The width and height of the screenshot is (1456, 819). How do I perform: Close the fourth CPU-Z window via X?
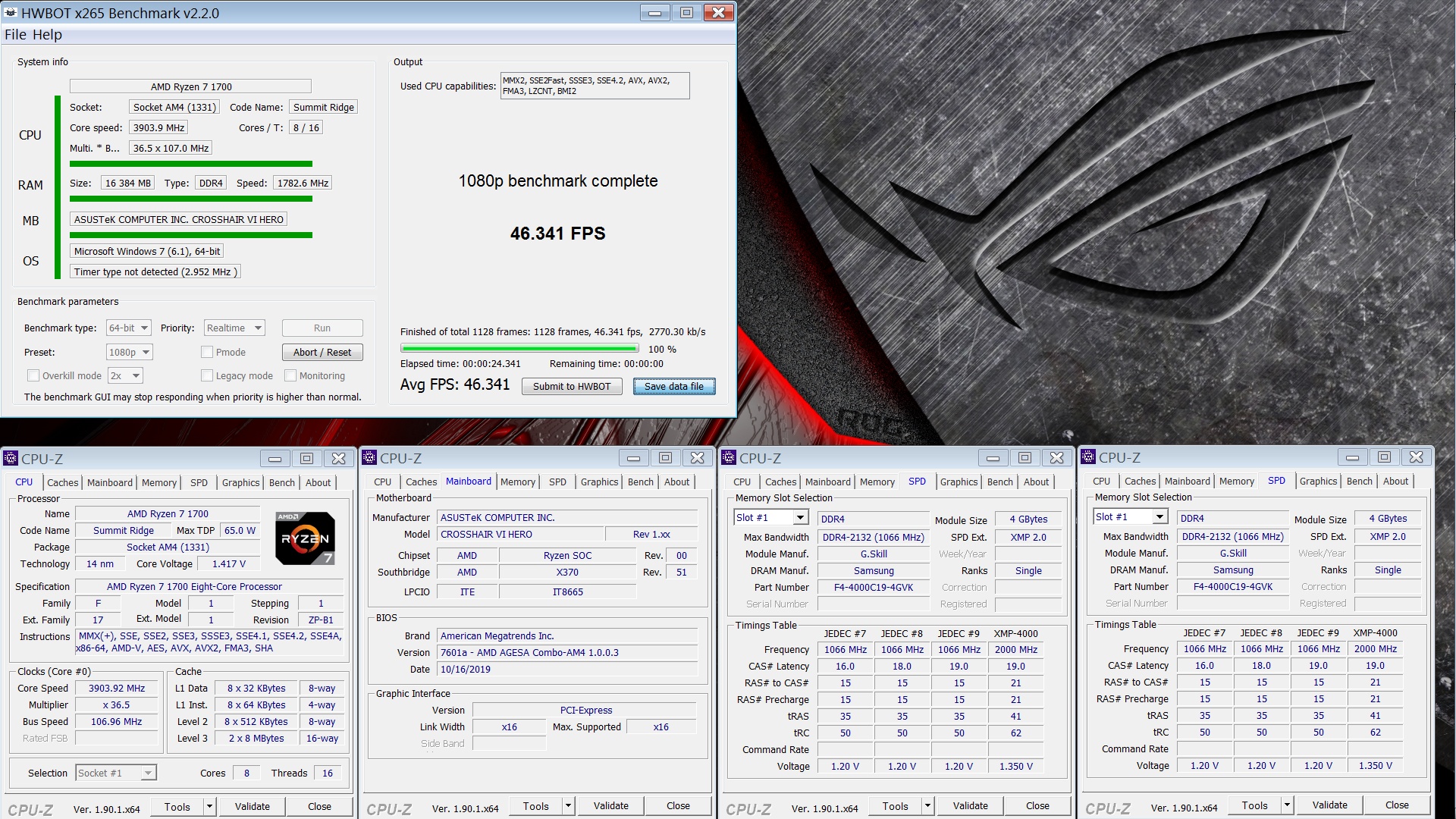[1416, 457]
